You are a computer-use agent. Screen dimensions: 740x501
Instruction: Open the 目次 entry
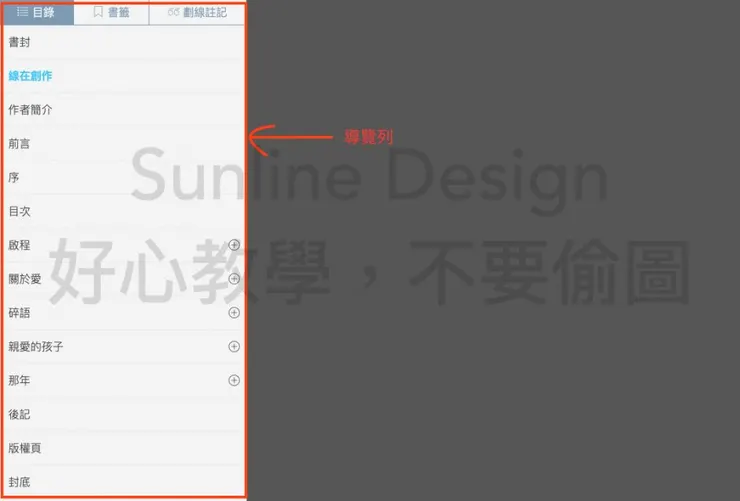tap(124, 211)
